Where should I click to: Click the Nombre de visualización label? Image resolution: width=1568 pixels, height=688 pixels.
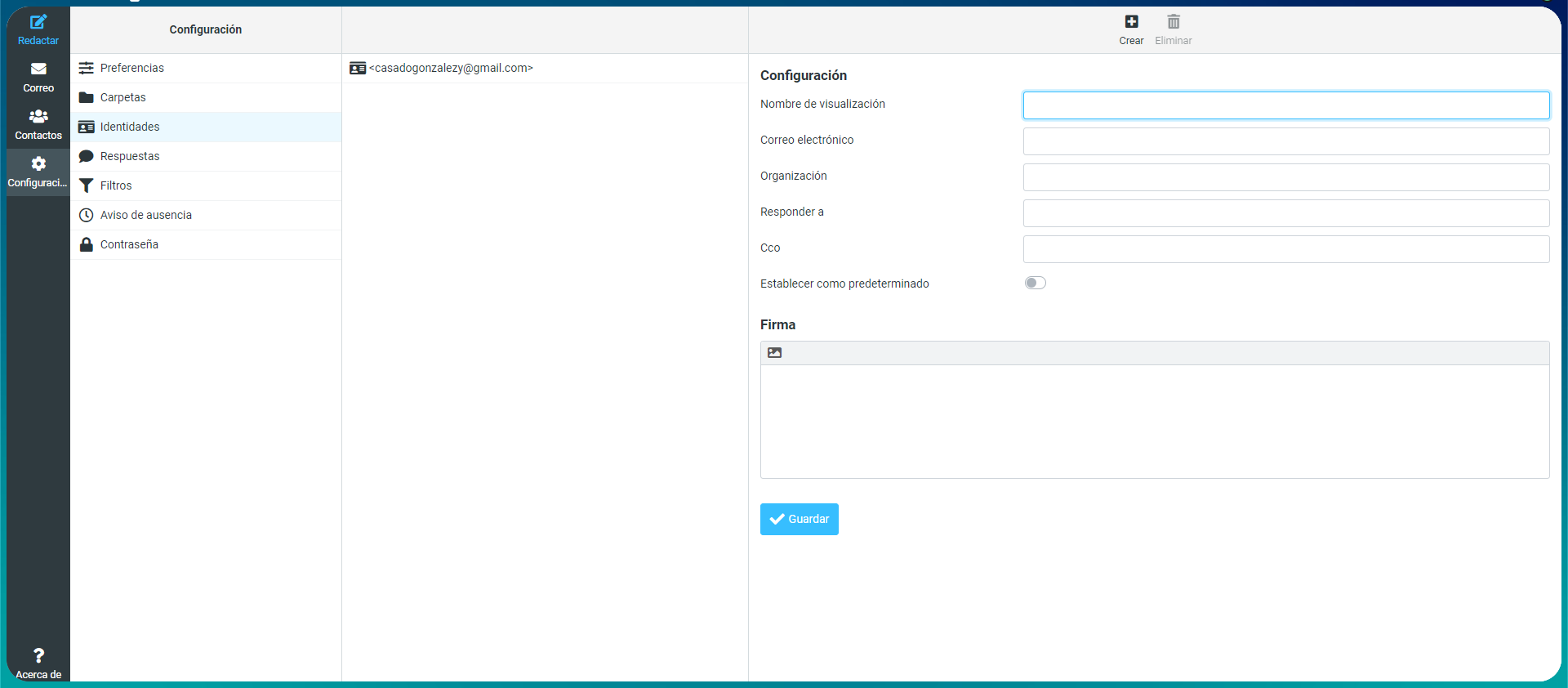point(822,104)
